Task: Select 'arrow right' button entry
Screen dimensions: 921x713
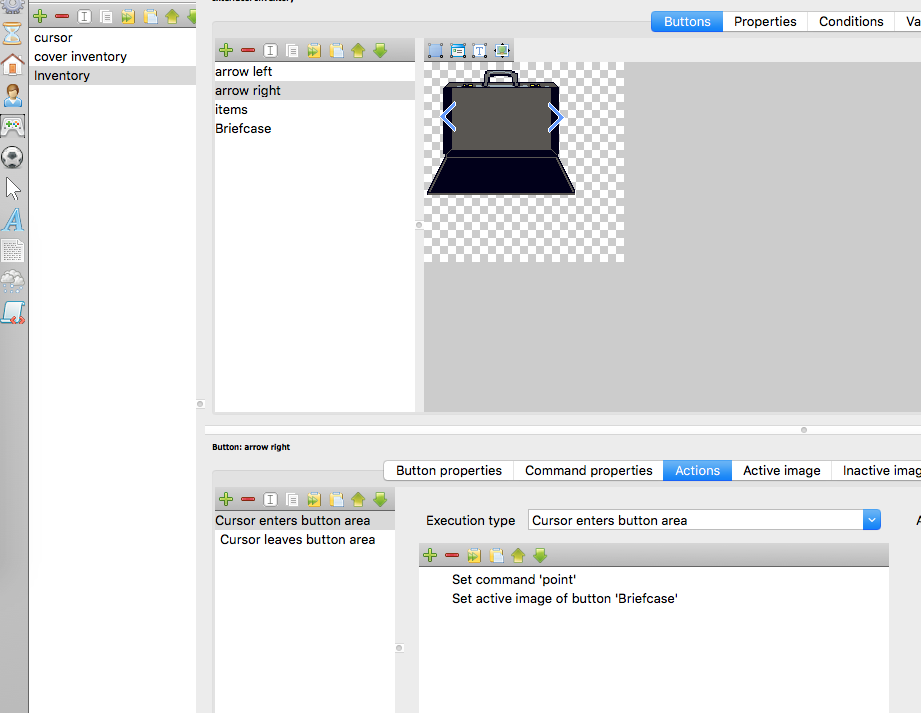Action: pos(315,90)
